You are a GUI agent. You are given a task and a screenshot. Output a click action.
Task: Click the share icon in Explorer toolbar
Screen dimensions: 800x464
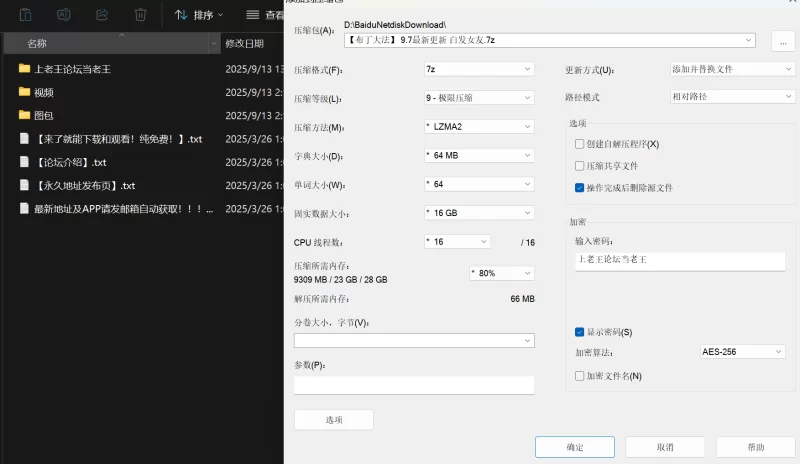coord(102,15)
